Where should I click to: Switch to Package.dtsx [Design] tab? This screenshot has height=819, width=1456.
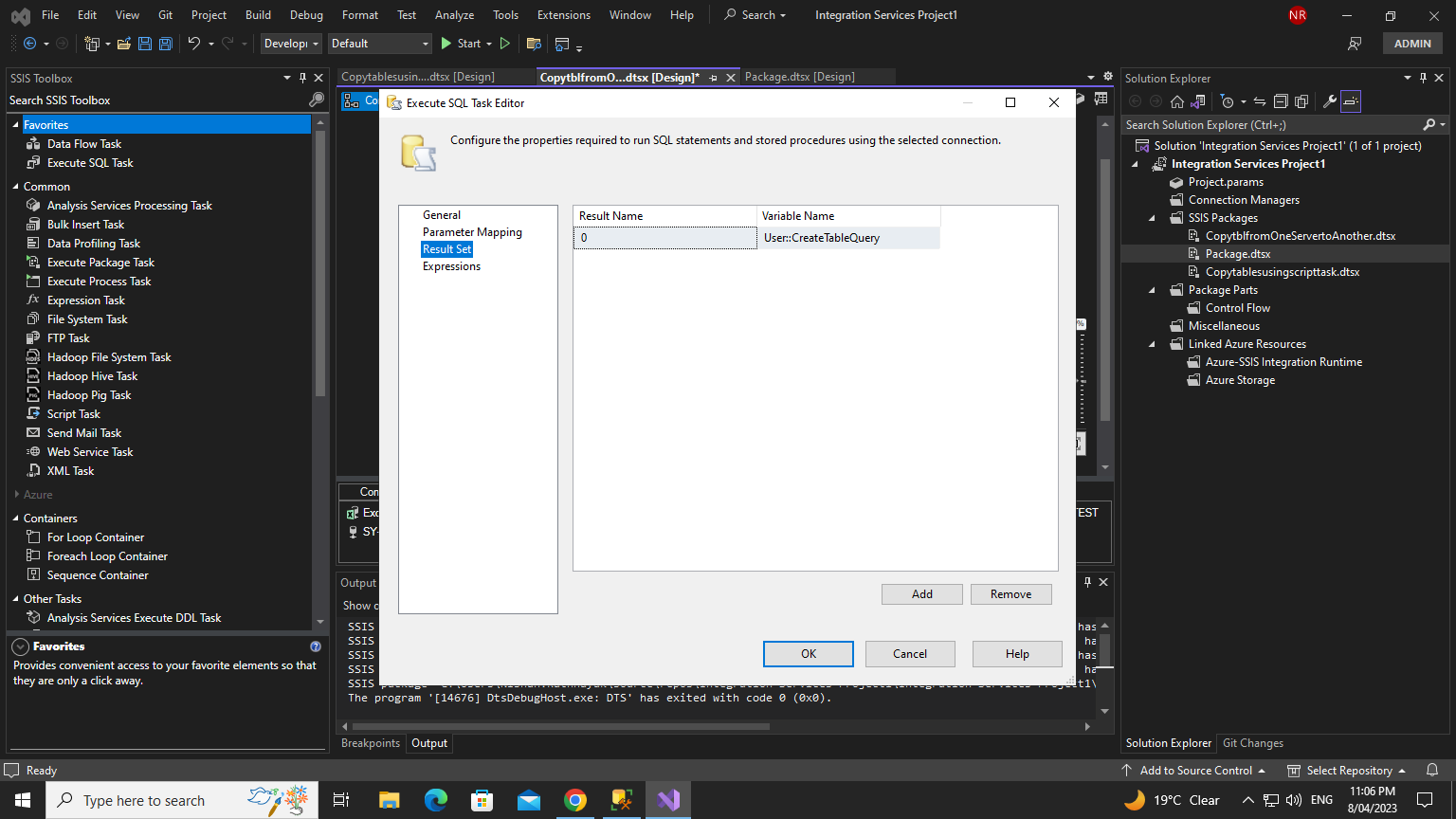point(799,77)
